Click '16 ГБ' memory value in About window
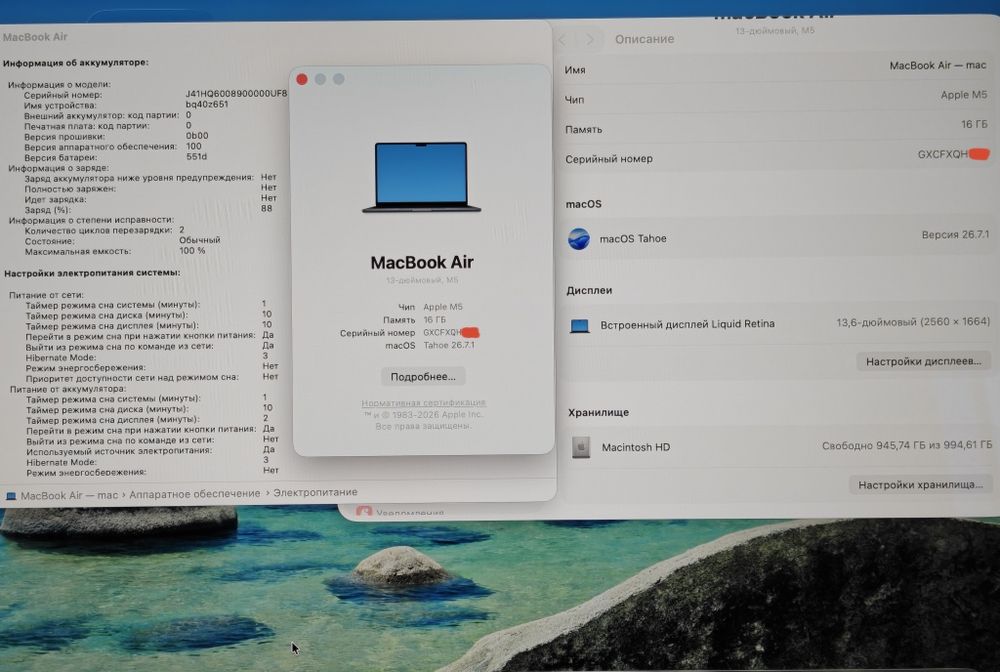Image resolution: width=1000 pixels, height=672 pixels. 434,319
